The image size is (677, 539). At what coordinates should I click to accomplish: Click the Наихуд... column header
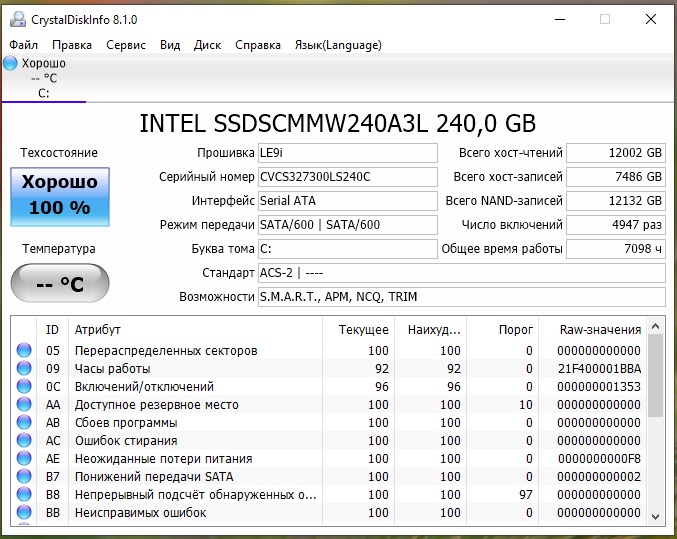point(430,330)
